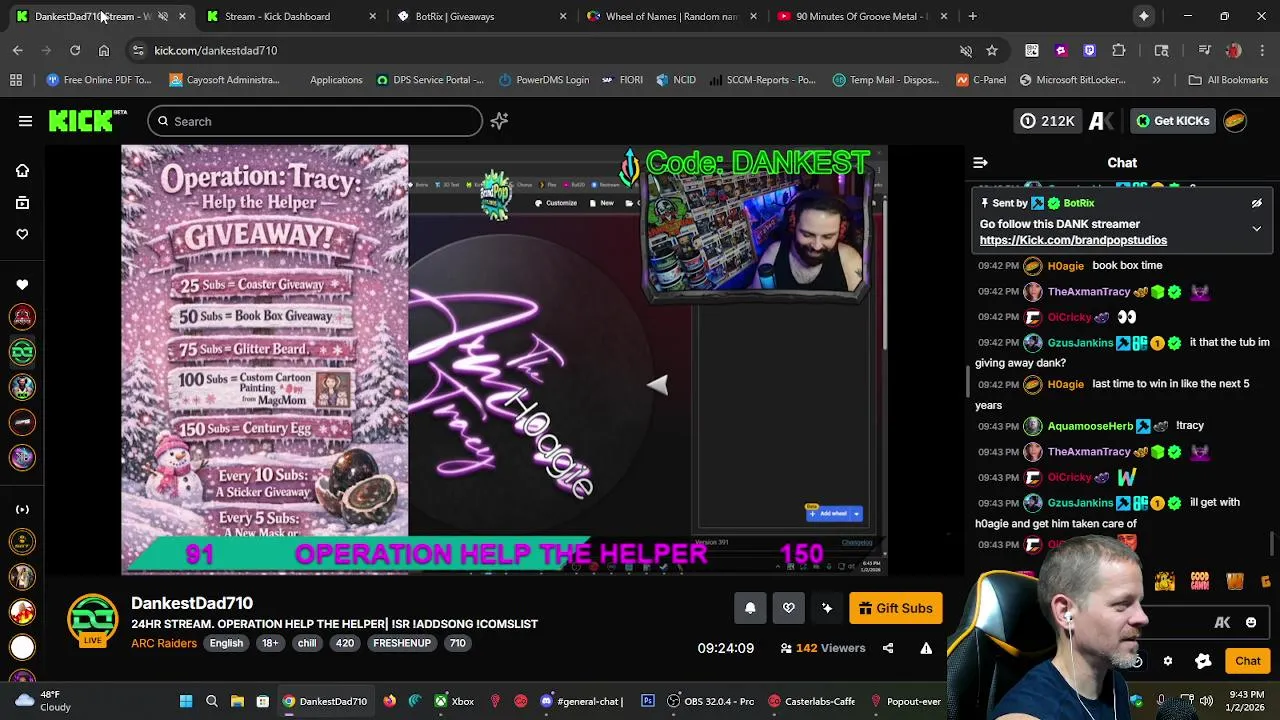
Task: Click the flower-shaped icon beside the Chat button
Action: [1203, 661]
